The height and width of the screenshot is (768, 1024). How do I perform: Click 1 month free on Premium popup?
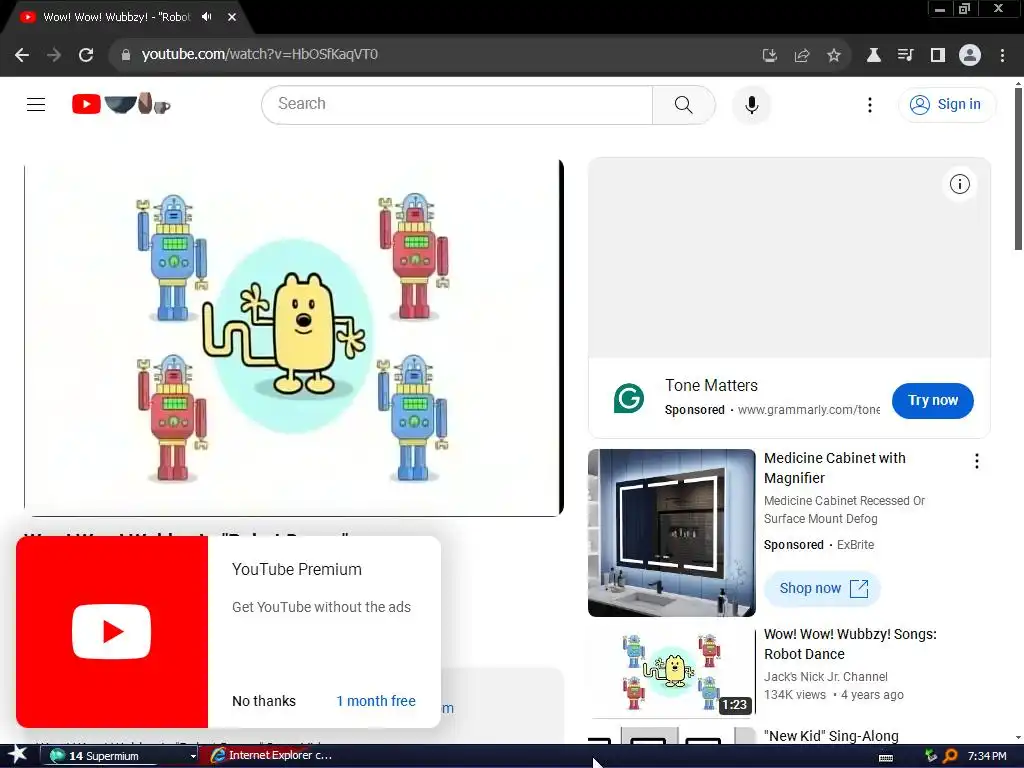pos(376,701)
